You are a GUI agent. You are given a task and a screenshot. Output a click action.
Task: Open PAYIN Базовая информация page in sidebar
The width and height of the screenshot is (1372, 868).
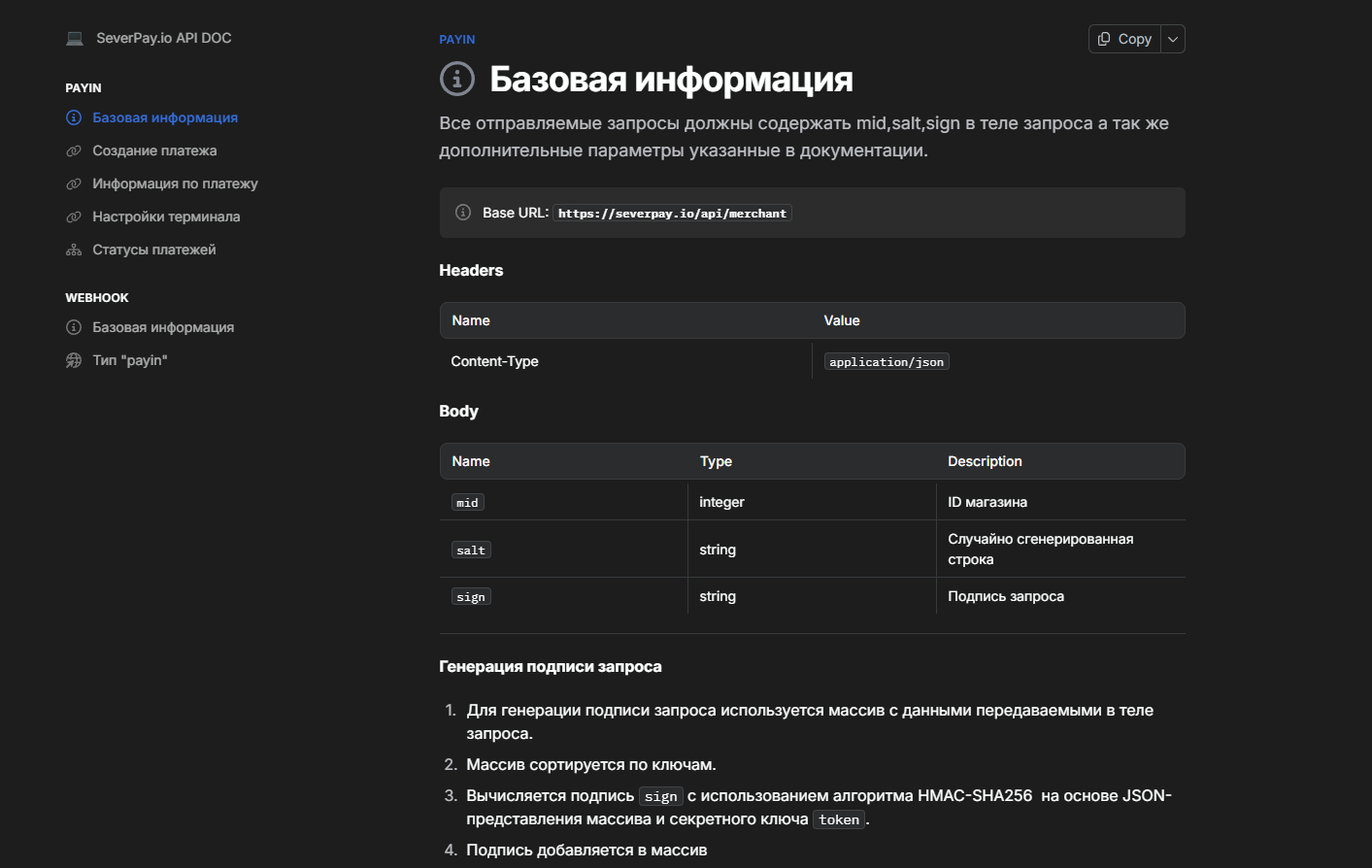click(165, 117)
